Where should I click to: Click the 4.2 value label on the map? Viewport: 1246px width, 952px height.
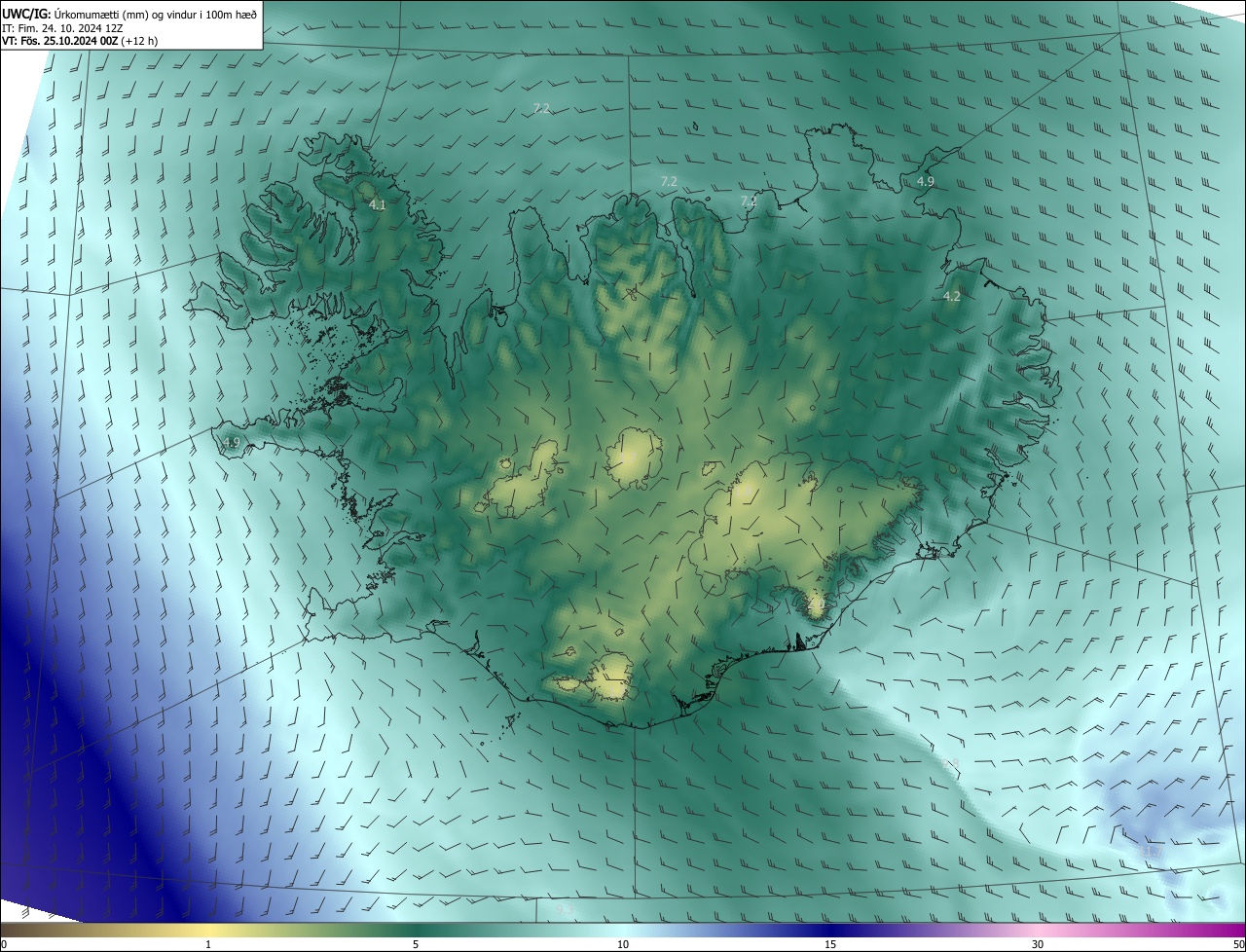(952, 297)
